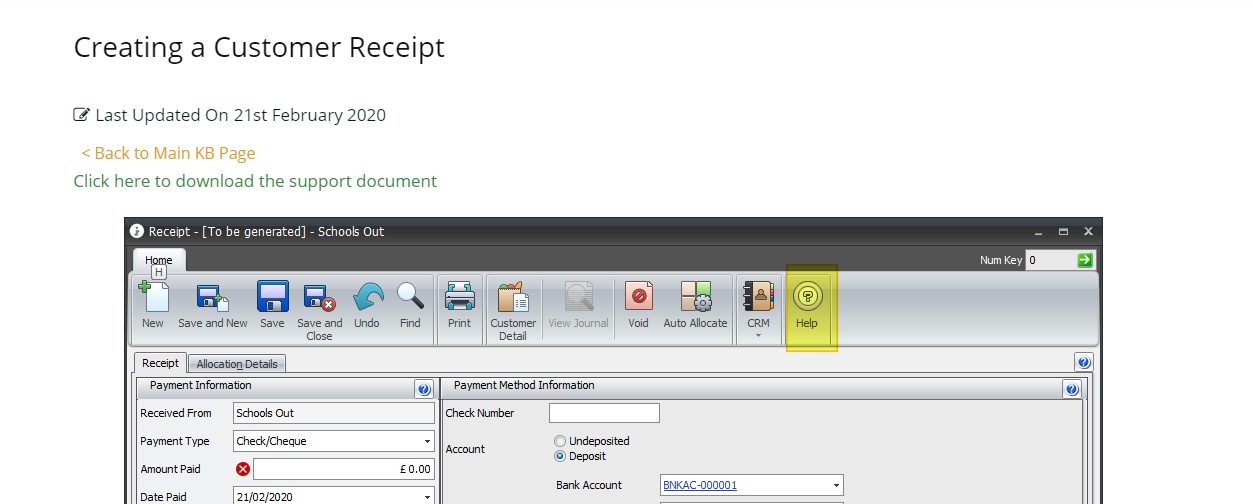Open Find with the magnifier icon
Image resolution: width=1253 pixels, height=504 pixels.
coord(410,297)
